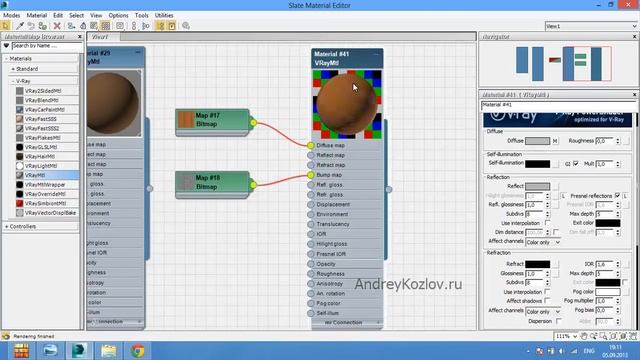Toggle Fresnel reflections checkbox
This screenshot has height=360, width=640.
click(x=617, y=196)
